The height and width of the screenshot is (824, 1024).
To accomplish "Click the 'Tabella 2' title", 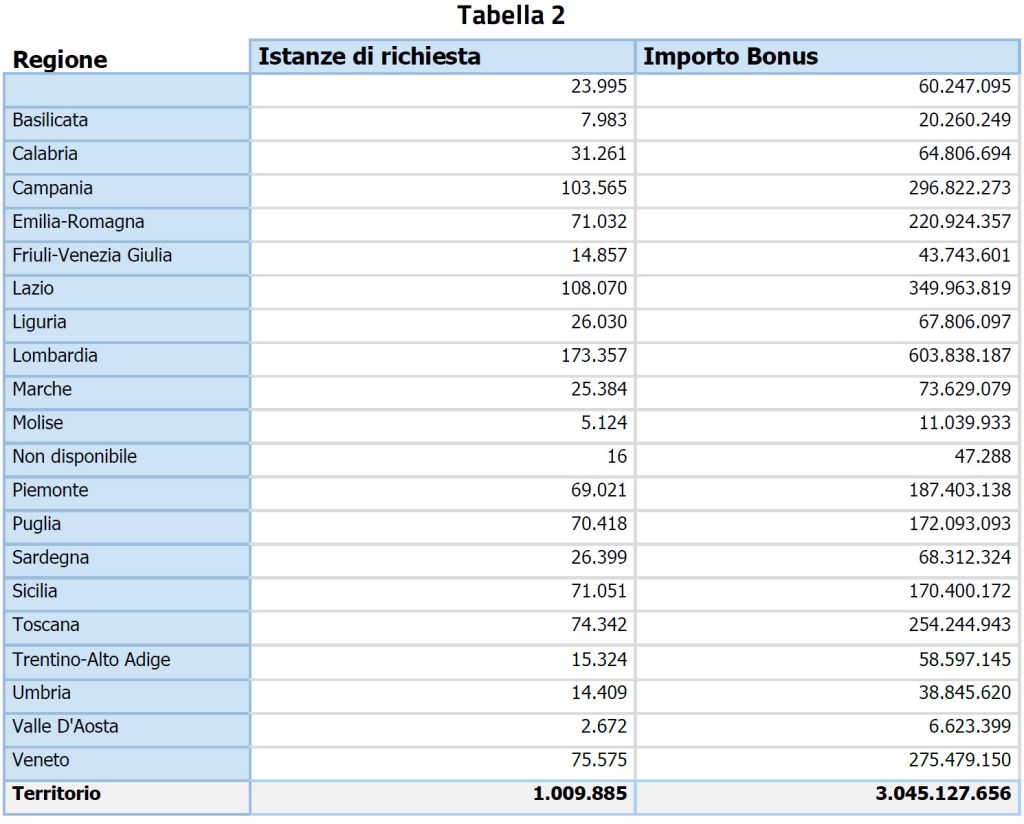I will pyautogui.click(x=512, y=17).
